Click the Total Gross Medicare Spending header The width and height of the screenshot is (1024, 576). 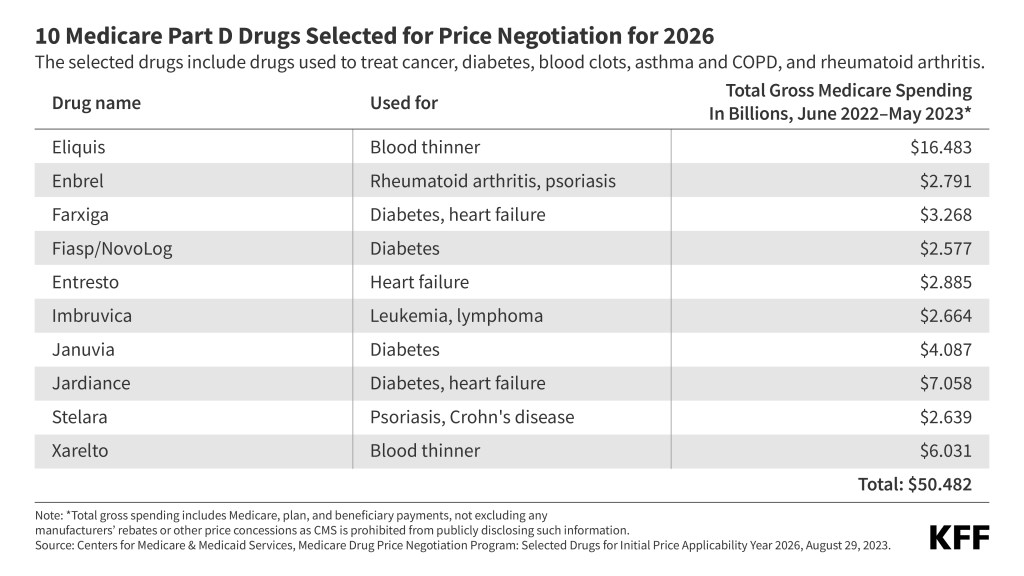pos(840,102)
